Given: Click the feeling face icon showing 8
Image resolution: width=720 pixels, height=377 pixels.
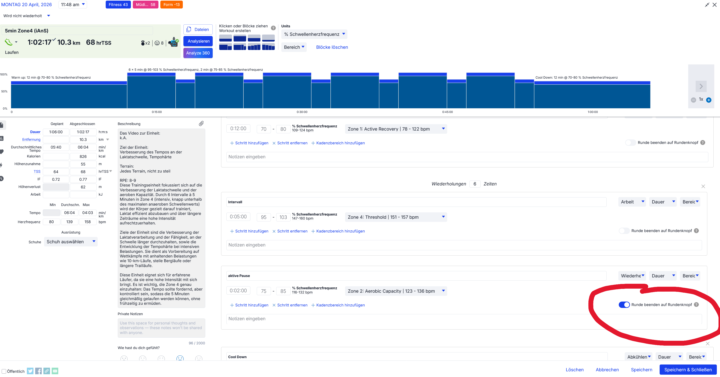Looking at the screenshot, I should [159, 43].
